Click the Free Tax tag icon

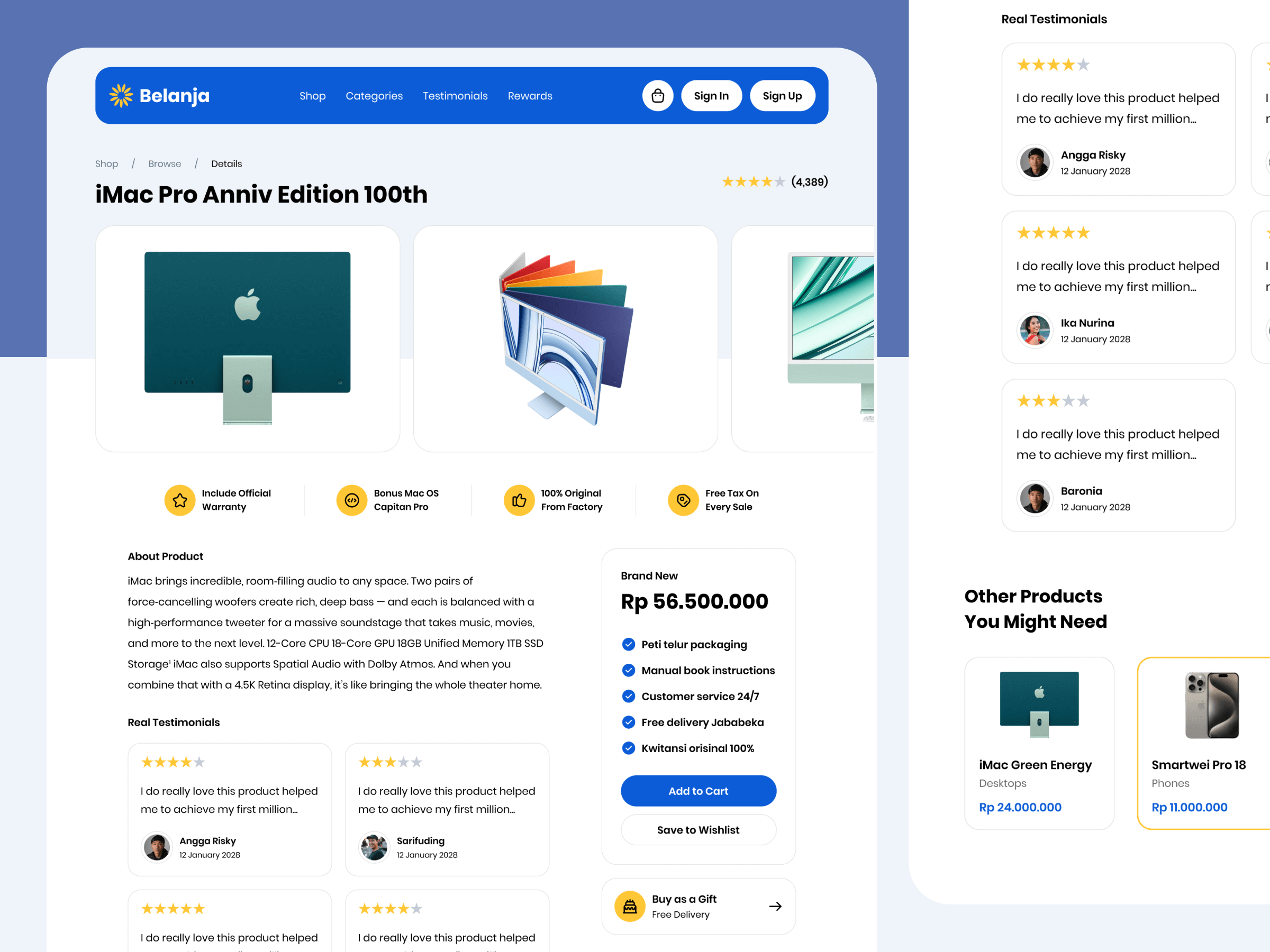point(683,500)
